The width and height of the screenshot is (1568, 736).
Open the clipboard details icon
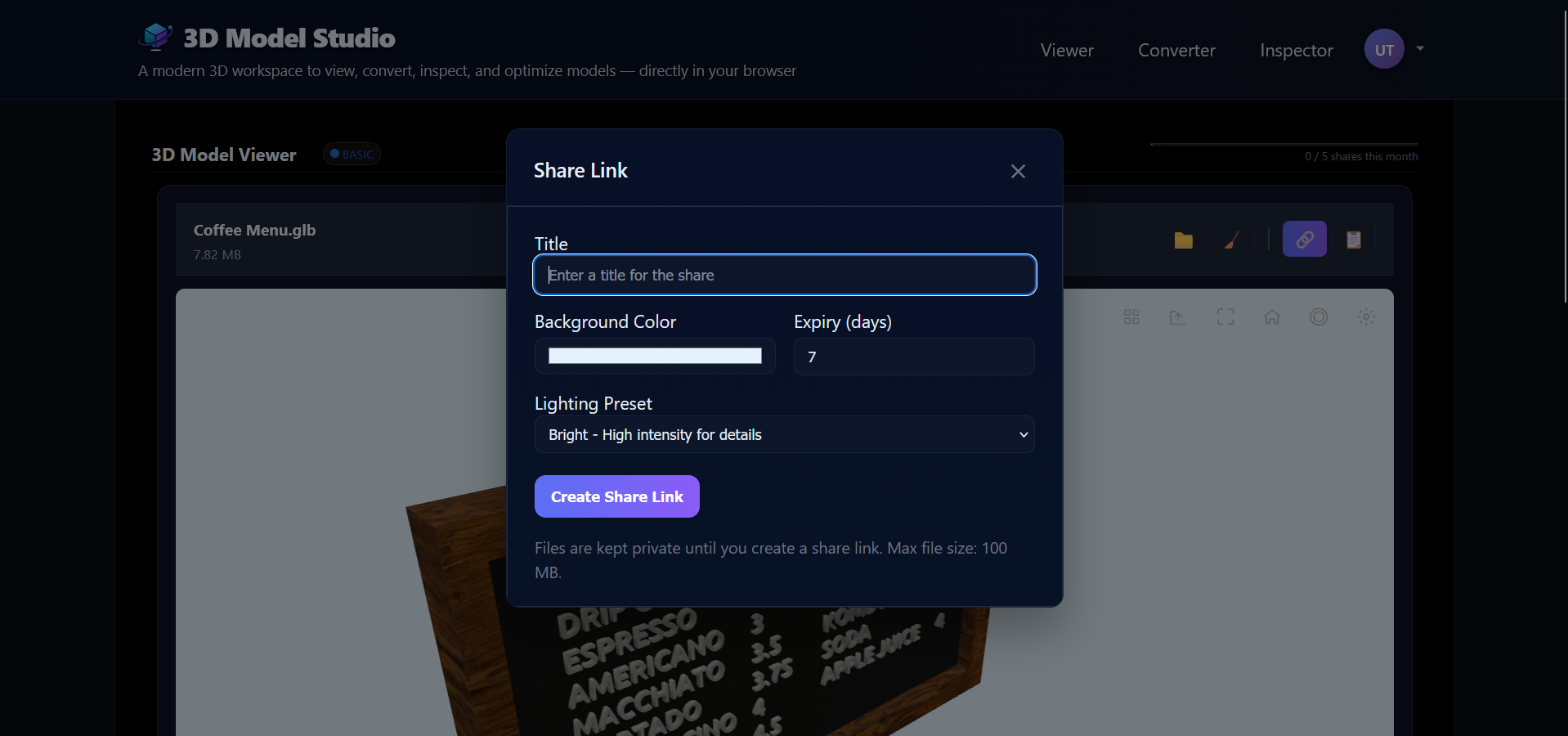pos(1354,239)
